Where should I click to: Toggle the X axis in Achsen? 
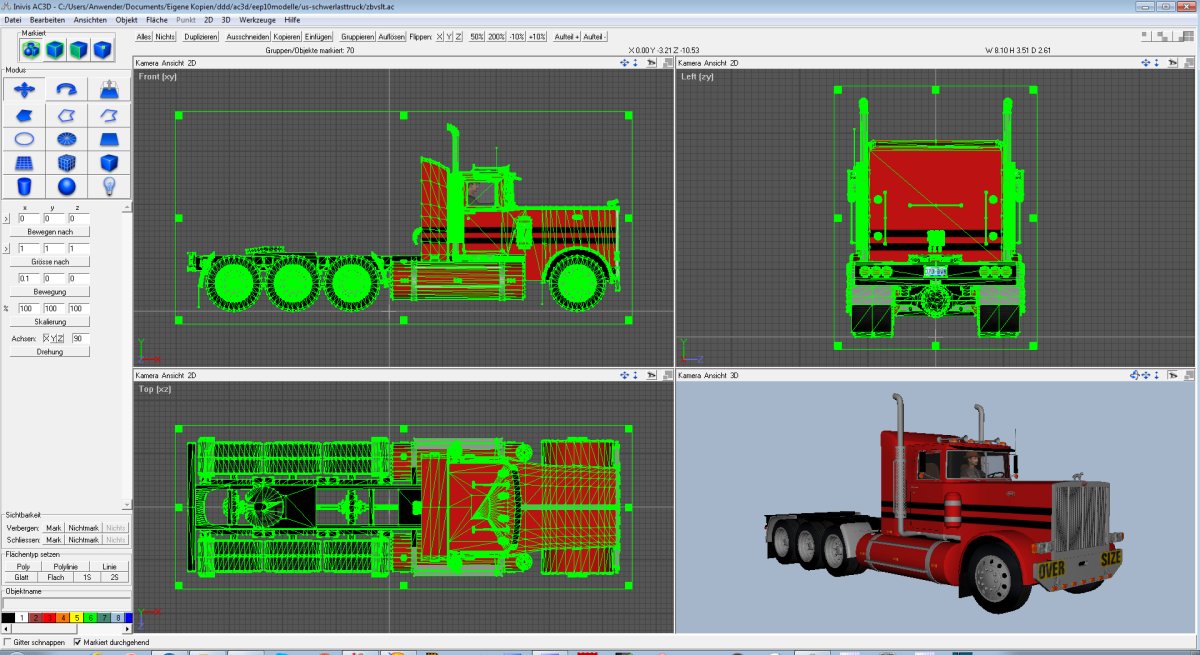(46, 339)
